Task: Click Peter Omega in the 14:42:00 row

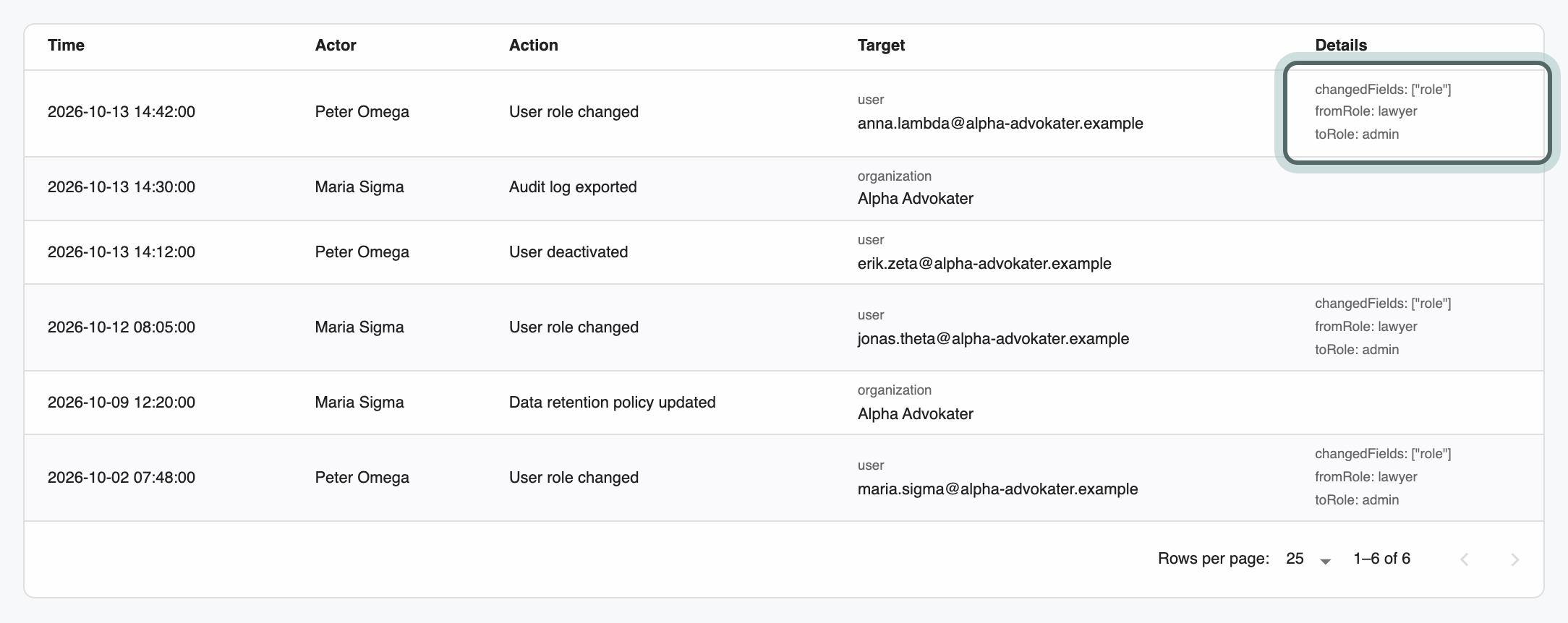Action: point(362,112)
